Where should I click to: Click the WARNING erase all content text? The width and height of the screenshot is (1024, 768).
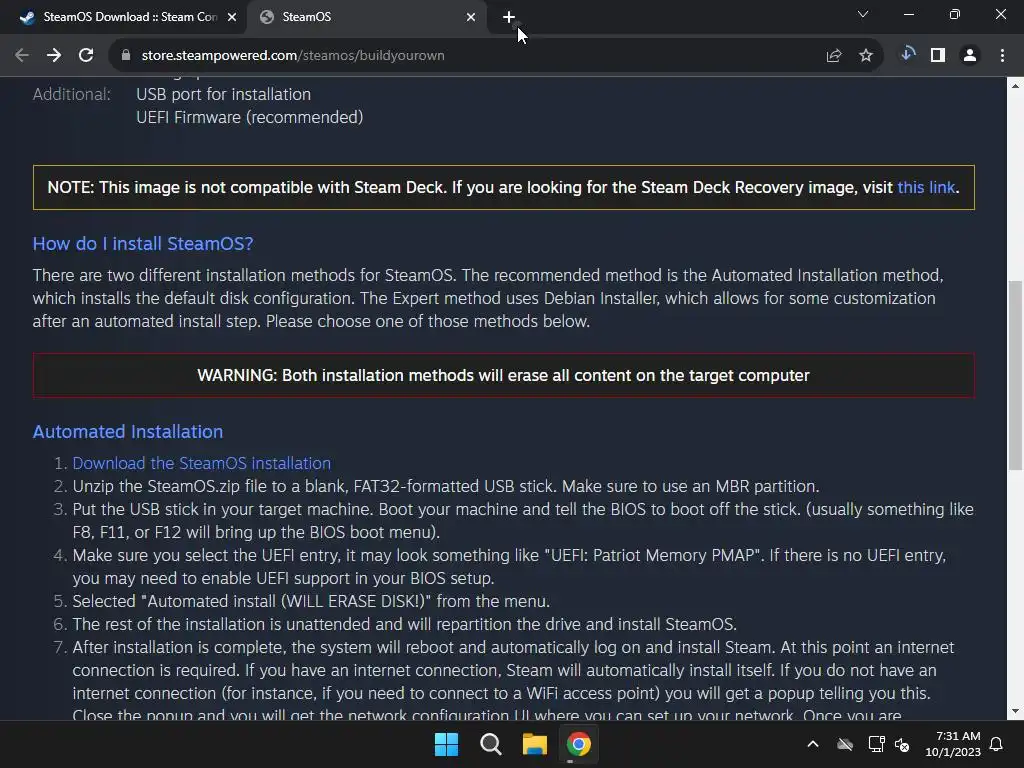tap(504, 376)
